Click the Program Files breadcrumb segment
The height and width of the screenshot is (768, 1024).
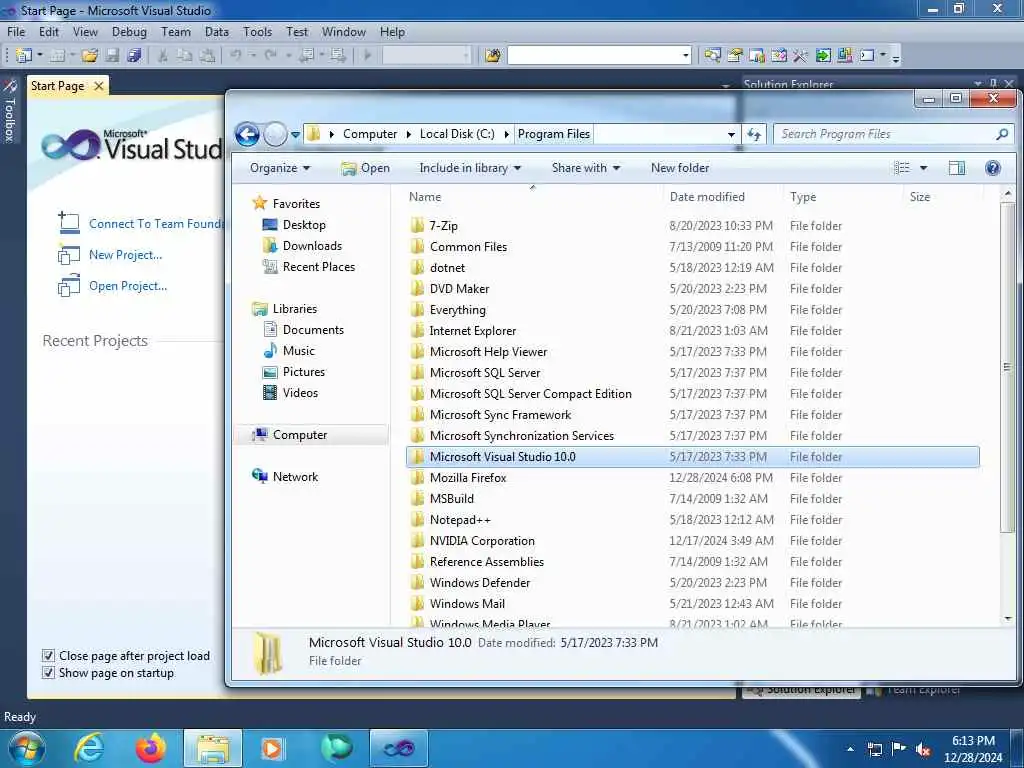click(554, 135)
